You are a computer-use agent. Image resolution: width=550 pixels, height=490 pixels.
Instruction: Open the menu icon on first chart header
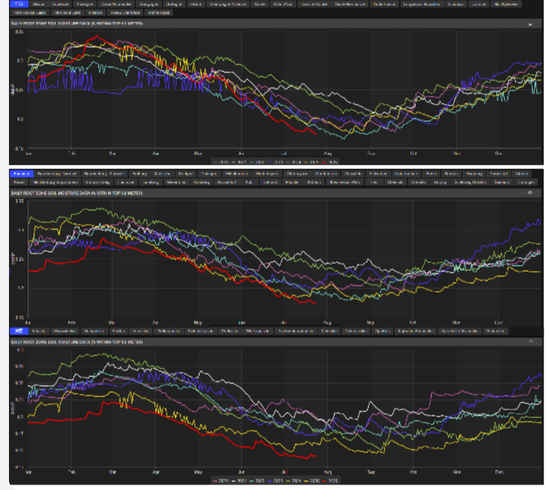click(530, 24)
